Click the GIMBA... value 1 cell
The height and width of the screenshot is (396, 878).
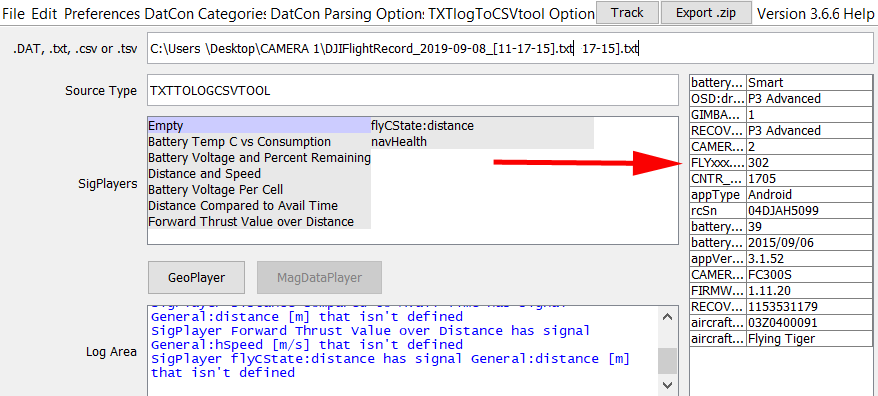(810, 115)
